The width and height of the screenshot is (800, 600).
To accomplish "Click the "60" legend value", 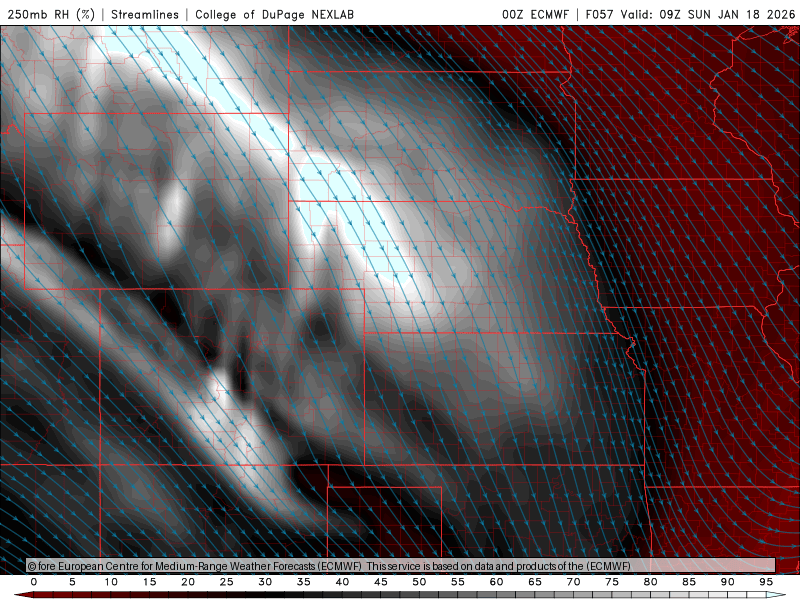I will (496, 582).
